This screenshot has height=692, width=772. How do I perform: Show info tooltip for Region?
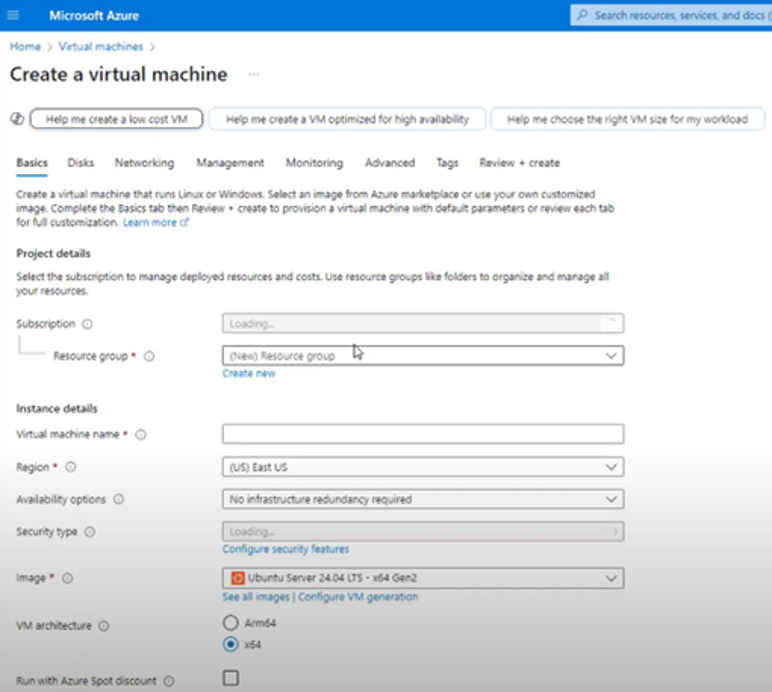point(71,467)
